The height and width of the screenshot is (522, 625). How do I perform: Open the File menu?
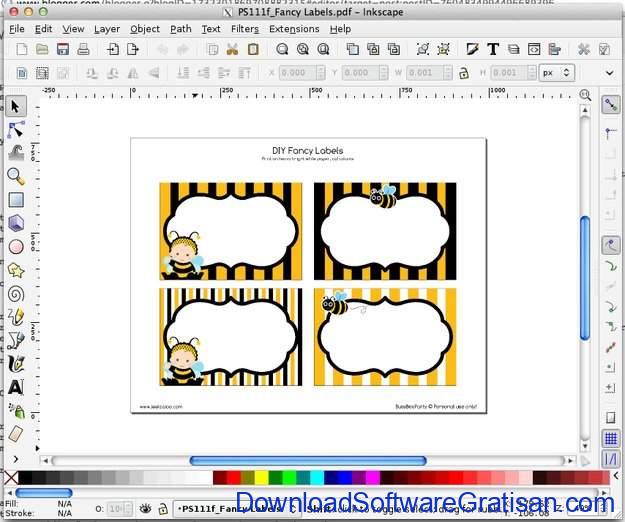(17, 29)
